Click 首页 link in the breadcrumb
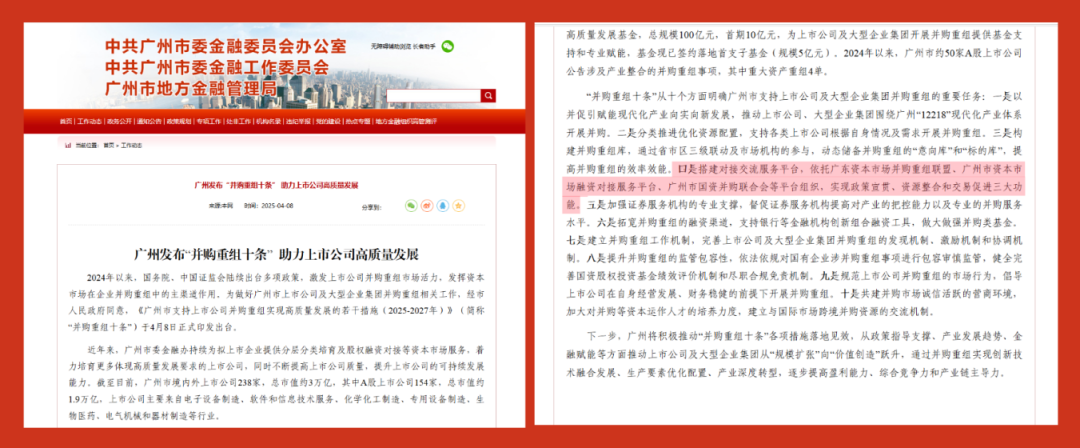 click(108, 145)
